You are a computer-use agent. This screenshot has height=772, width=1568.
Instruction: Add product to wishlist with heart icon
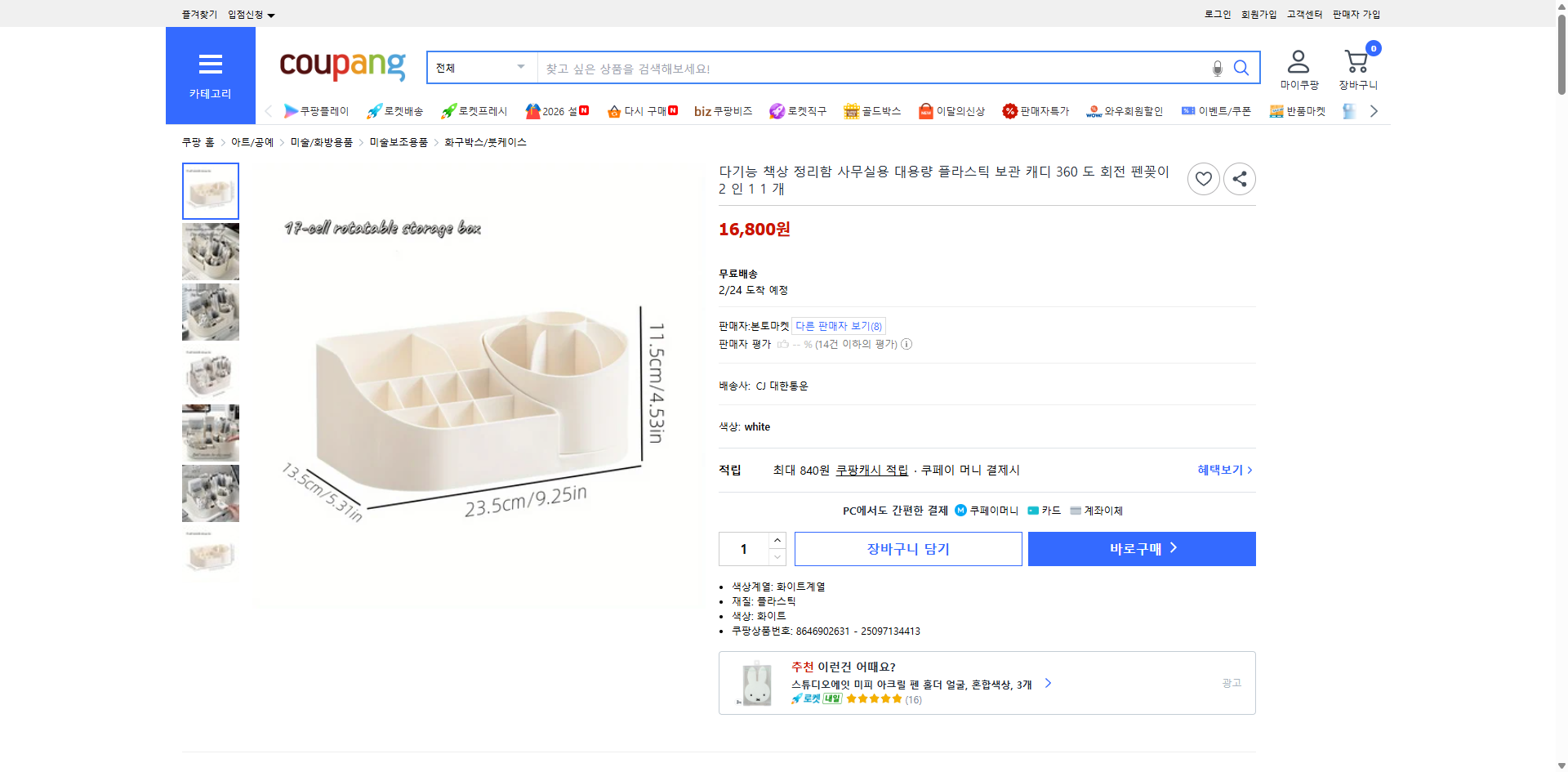click(x=1203, y=178)
